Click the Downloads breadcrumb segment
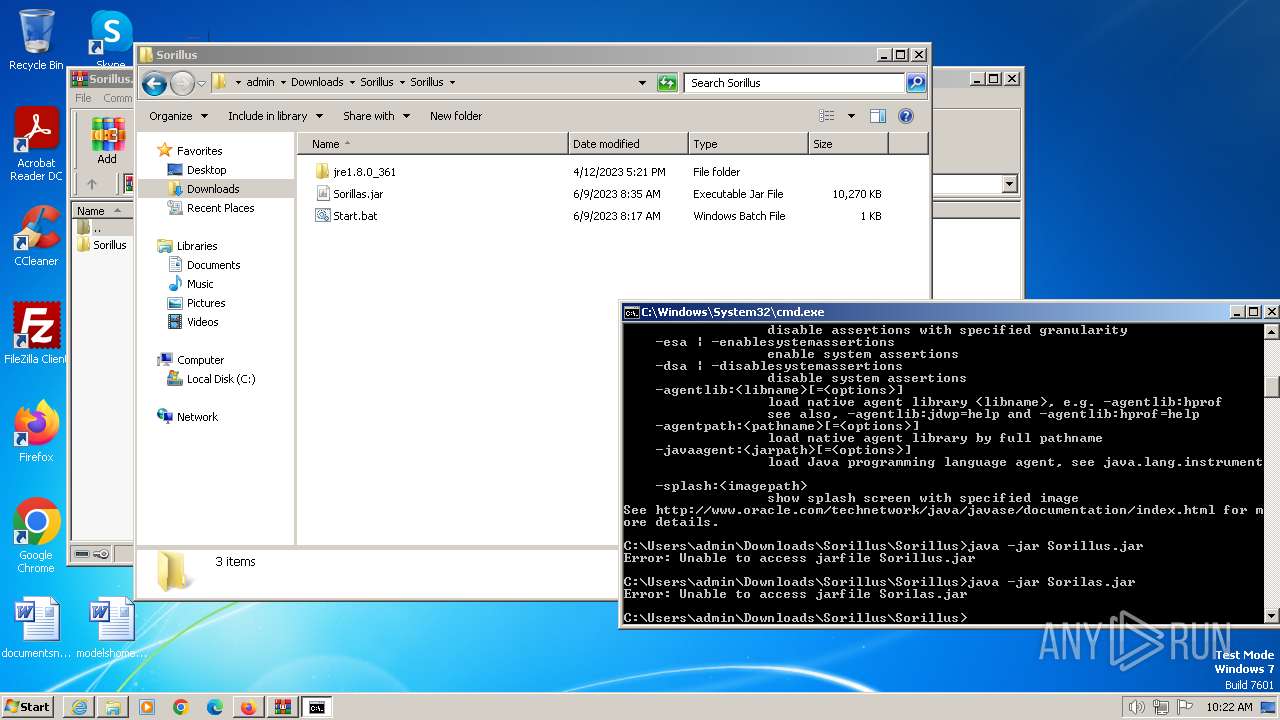Viewport: 1280px width, 720px height. tap(317, 83)
